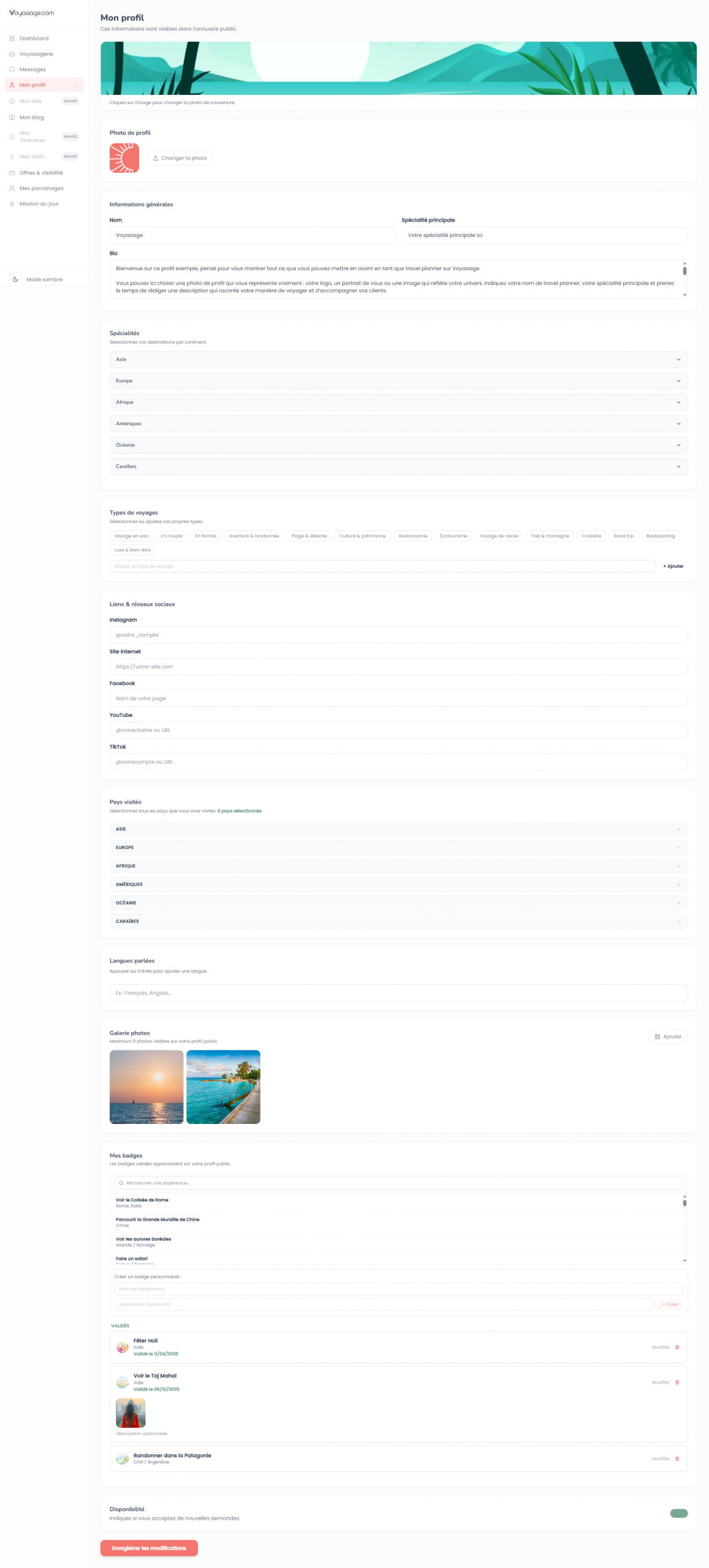The image size is (709, 1568).
Task: Click the Voyaaage.com logo
Action: pyautogui.click(x=31, y=13)
